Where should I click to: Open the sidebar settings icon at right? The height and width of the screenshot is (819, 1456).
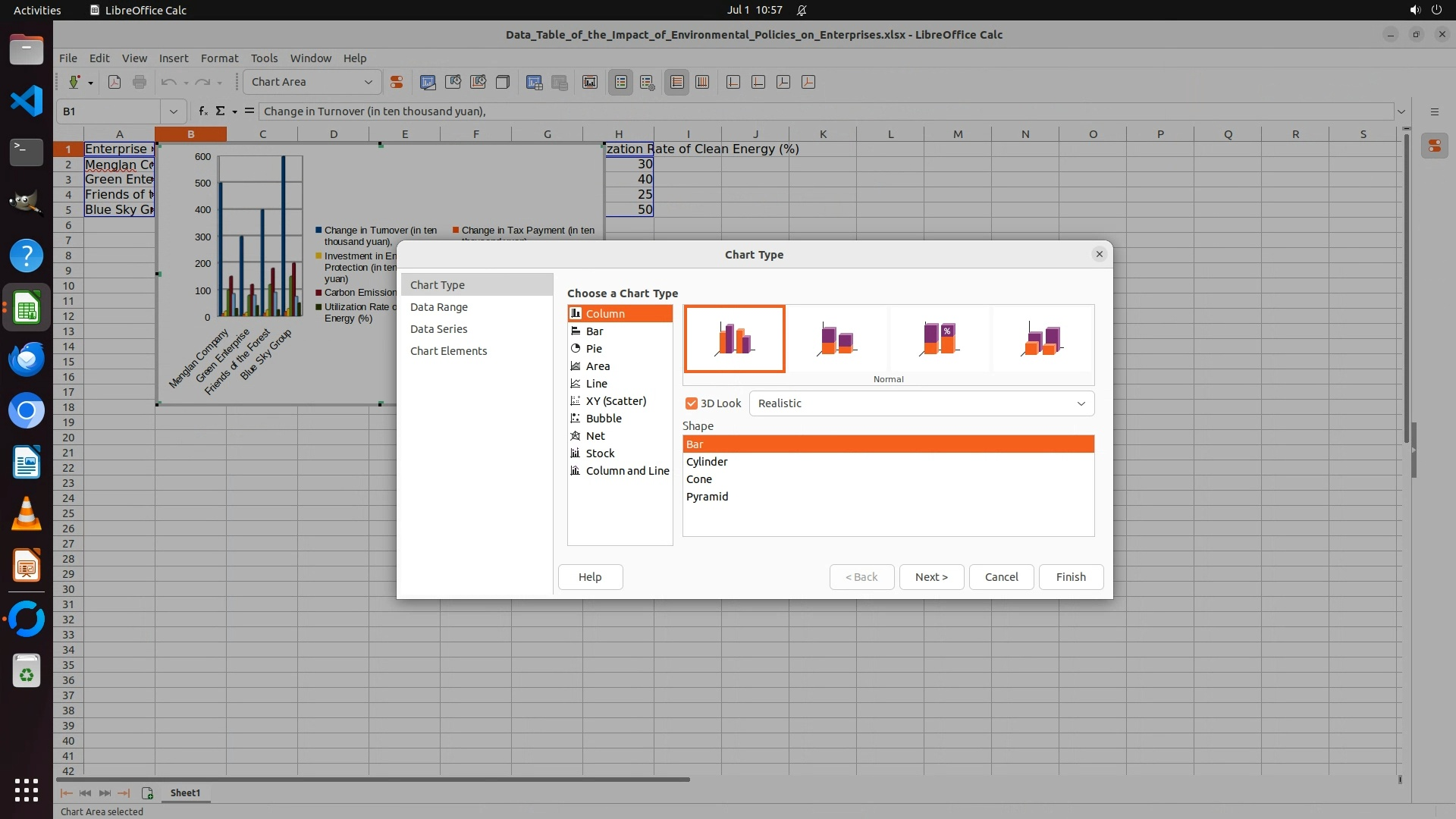[1434, 111]
